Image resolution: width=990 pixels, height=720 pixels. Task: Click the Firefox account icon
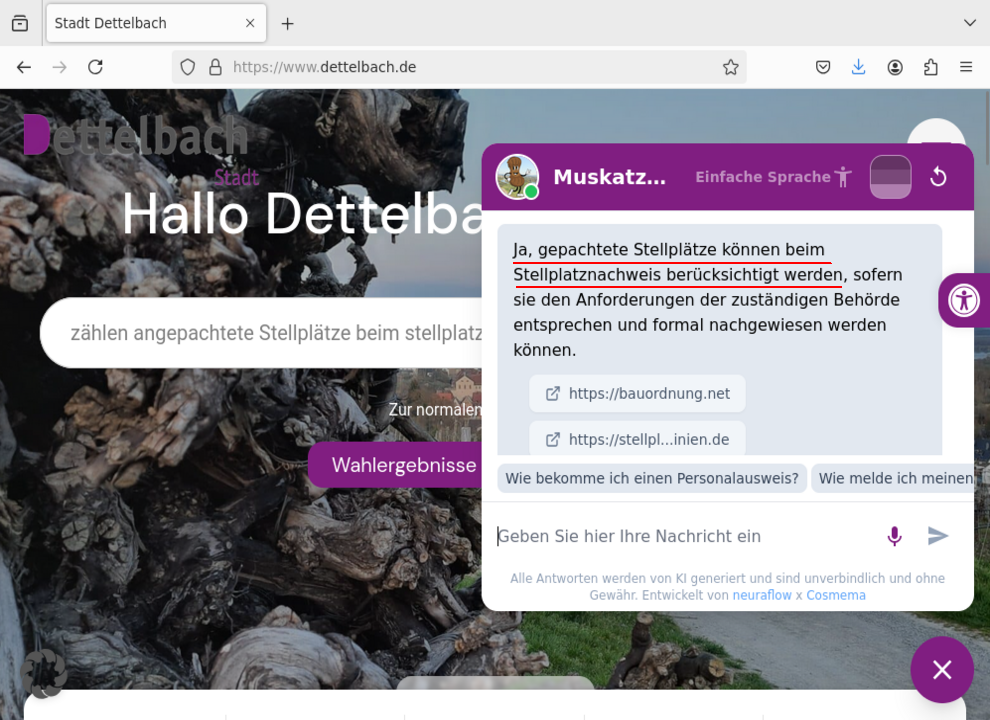(x=895, y=66)
